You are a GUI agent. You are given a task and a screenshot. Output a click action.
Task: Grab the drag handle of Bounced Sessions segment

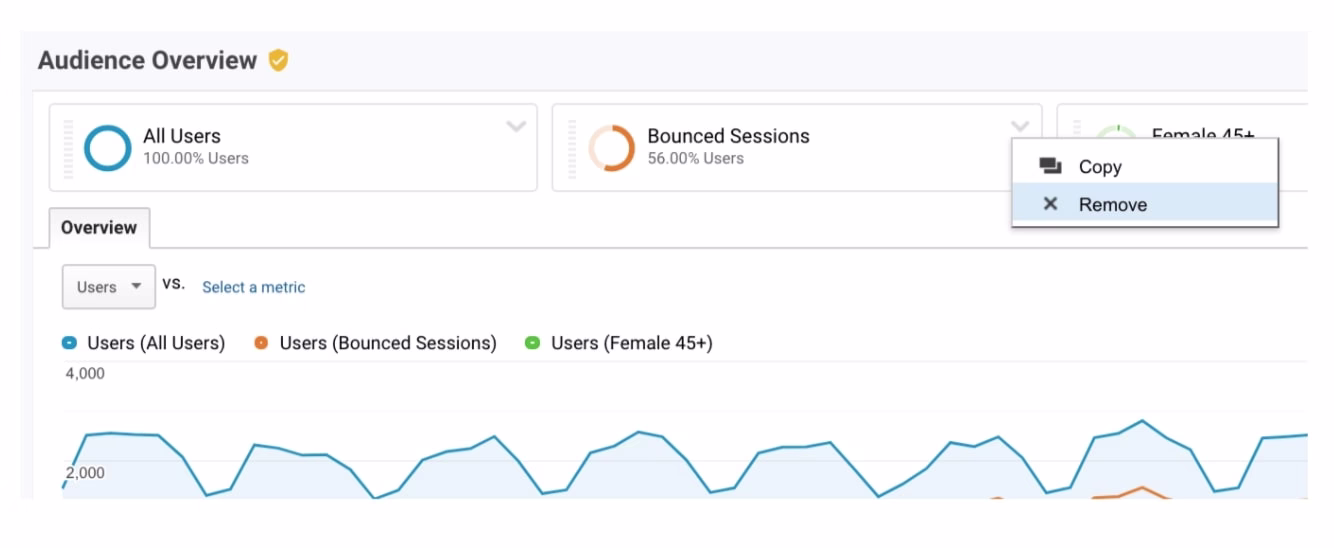tap(573, 148)
